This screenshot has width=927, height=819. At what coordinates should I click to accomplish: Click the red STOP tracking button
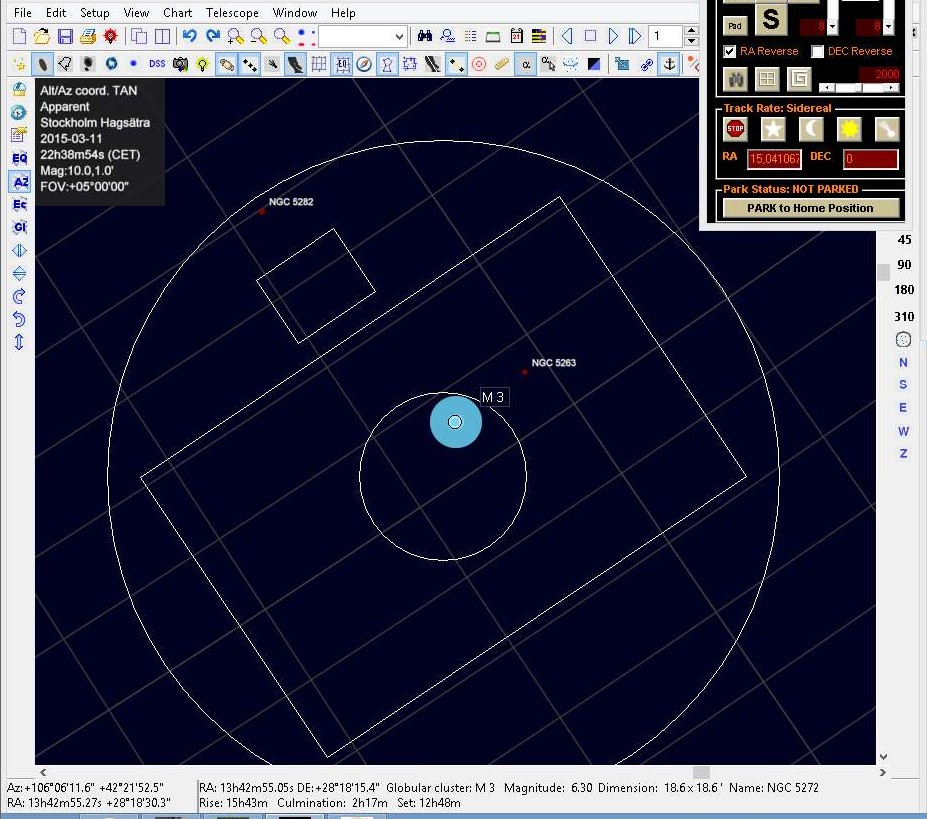coord(735,129)
